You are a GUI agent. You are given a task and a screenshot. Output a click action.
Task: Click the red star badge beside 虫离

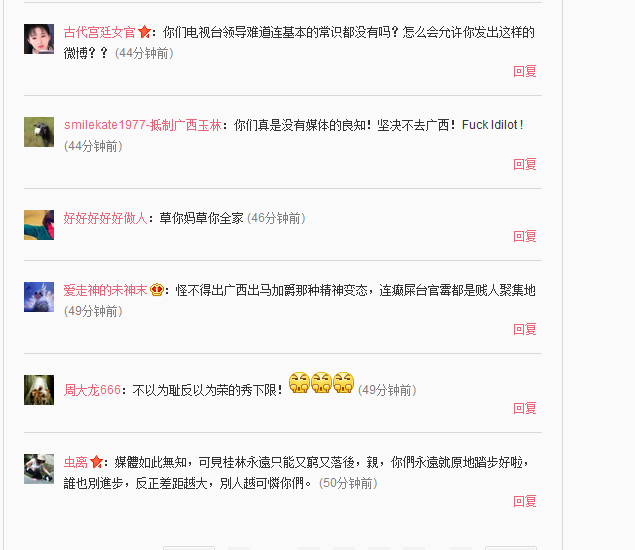[96, 462]
